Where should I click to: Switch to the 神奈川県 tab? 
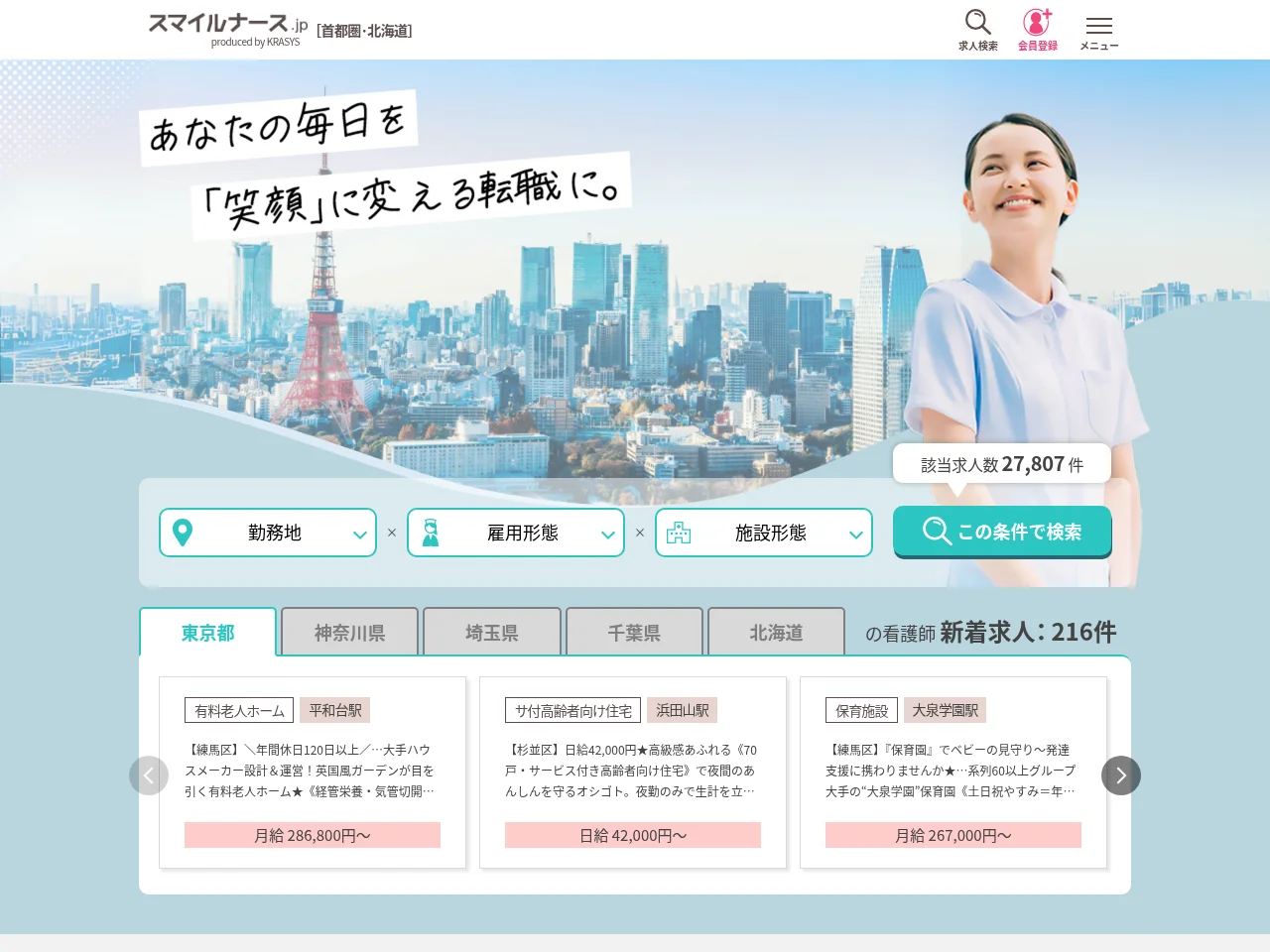(349, 632)
